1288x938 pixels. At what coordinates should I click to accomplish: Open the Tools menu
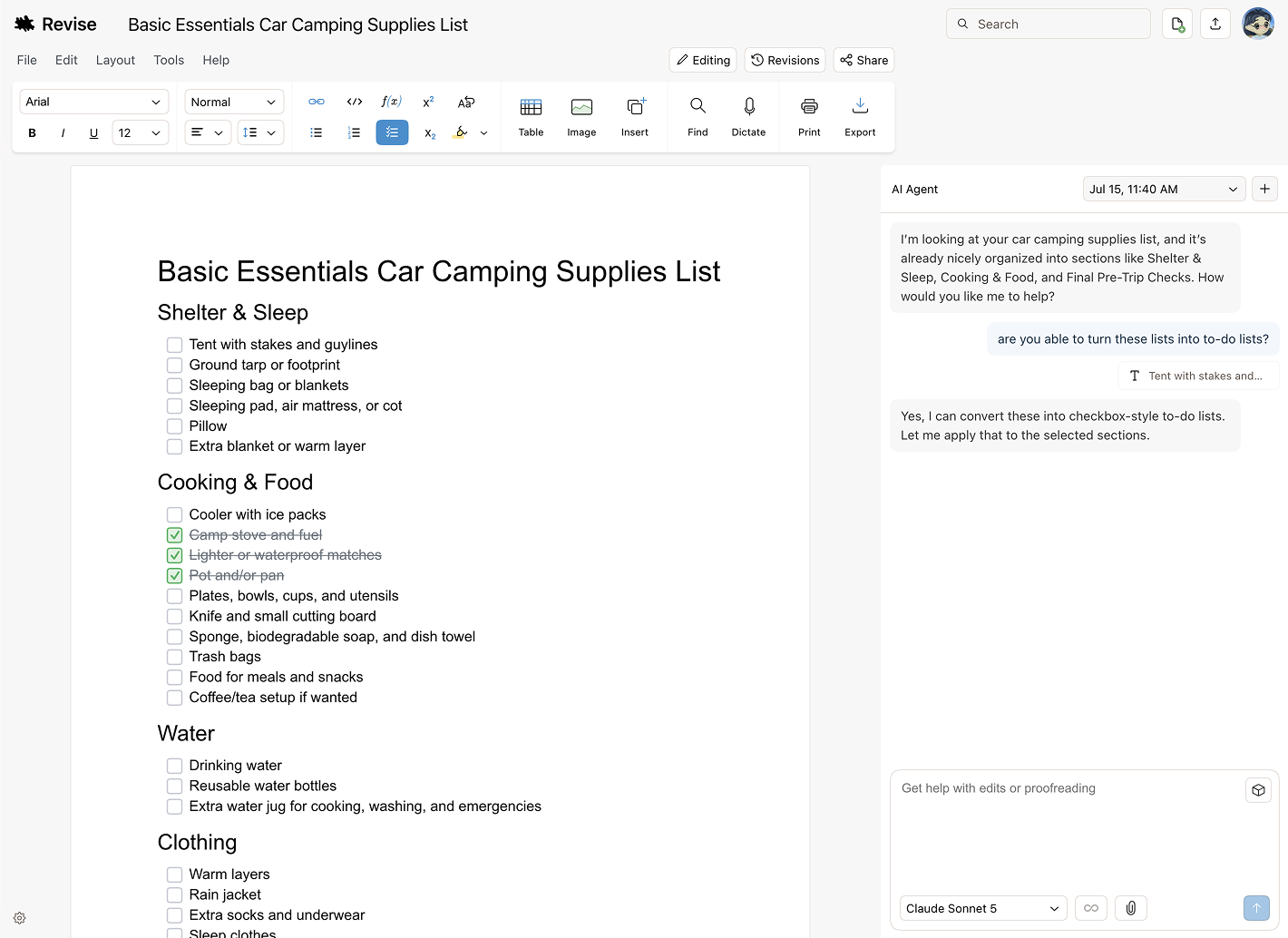169,60
